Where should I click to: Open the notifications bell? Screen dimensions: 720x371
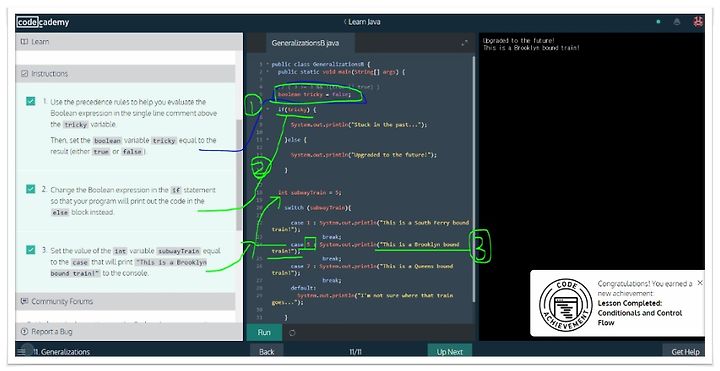click(x=676, y=22)
